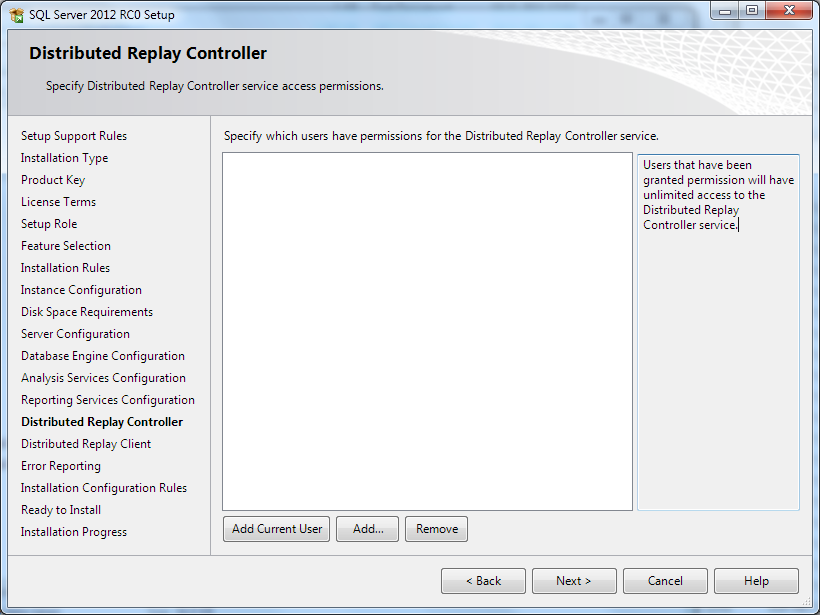Screen dimensions: 820x615
Task: Select Ready to Install step
Action: tap(61, 509)
